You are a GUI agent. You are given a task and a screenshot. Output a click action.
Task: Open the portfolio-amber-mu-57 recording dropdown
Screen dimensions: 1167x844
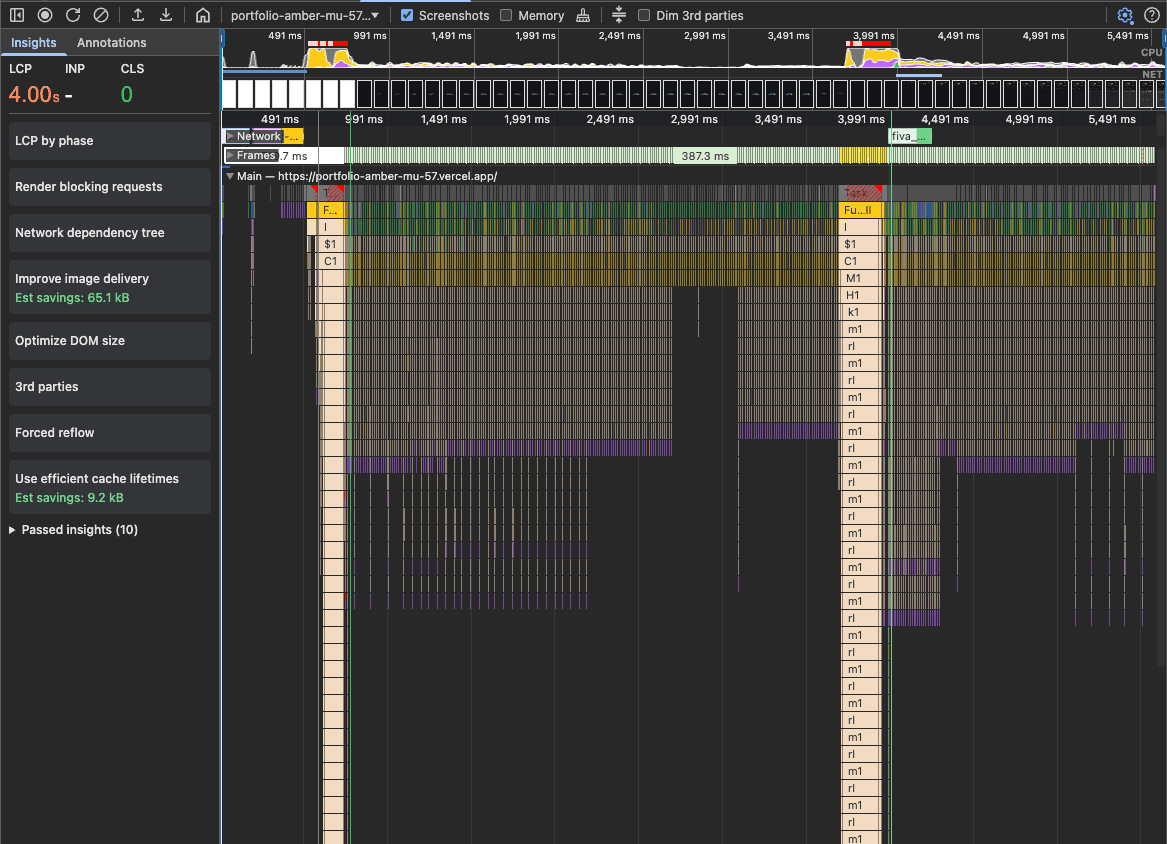[x=304, y=15]
